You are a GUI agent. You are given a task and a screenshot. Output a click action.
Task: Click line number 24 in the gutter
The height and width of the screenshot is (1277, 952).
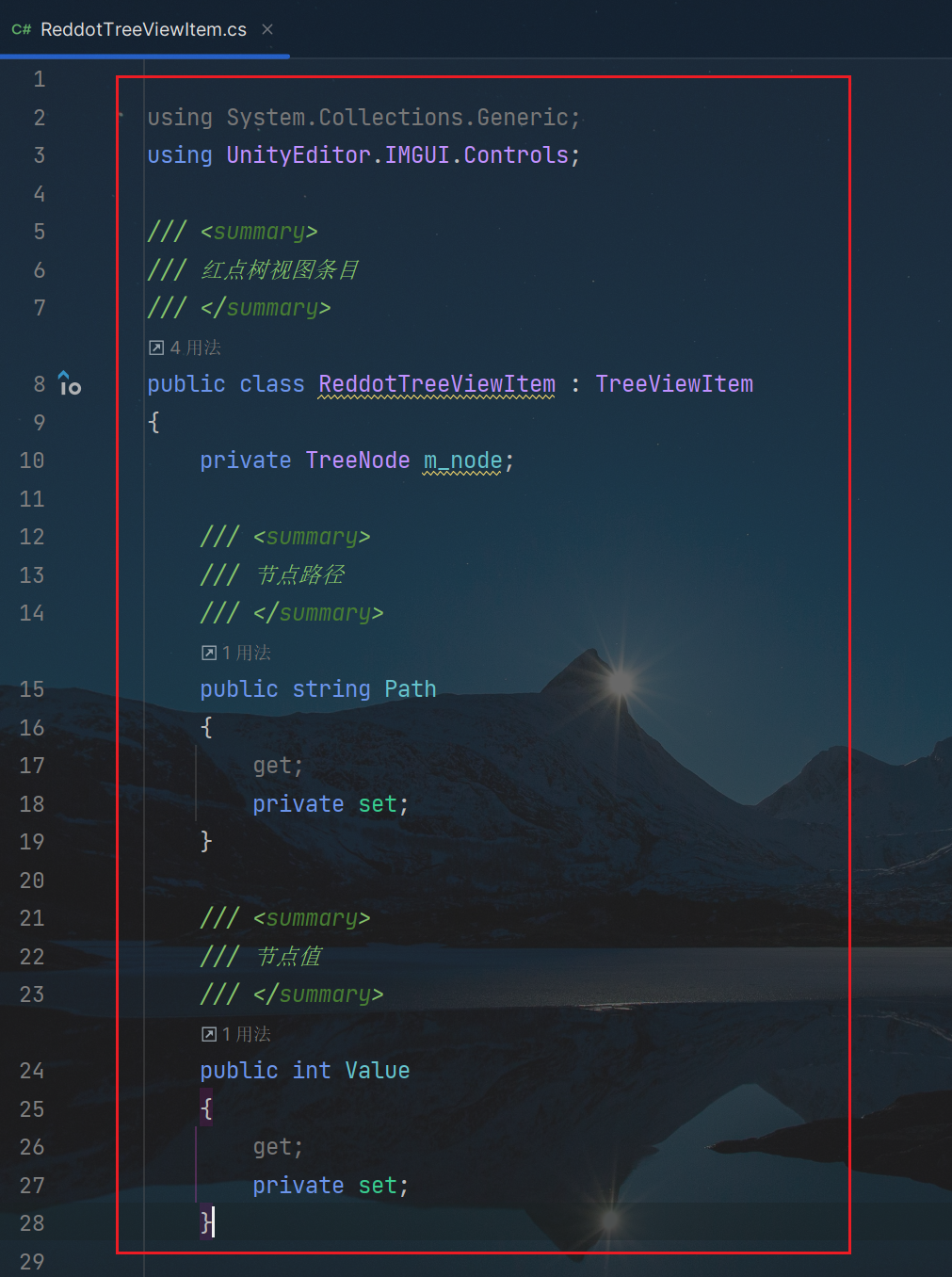(32, 1071)
